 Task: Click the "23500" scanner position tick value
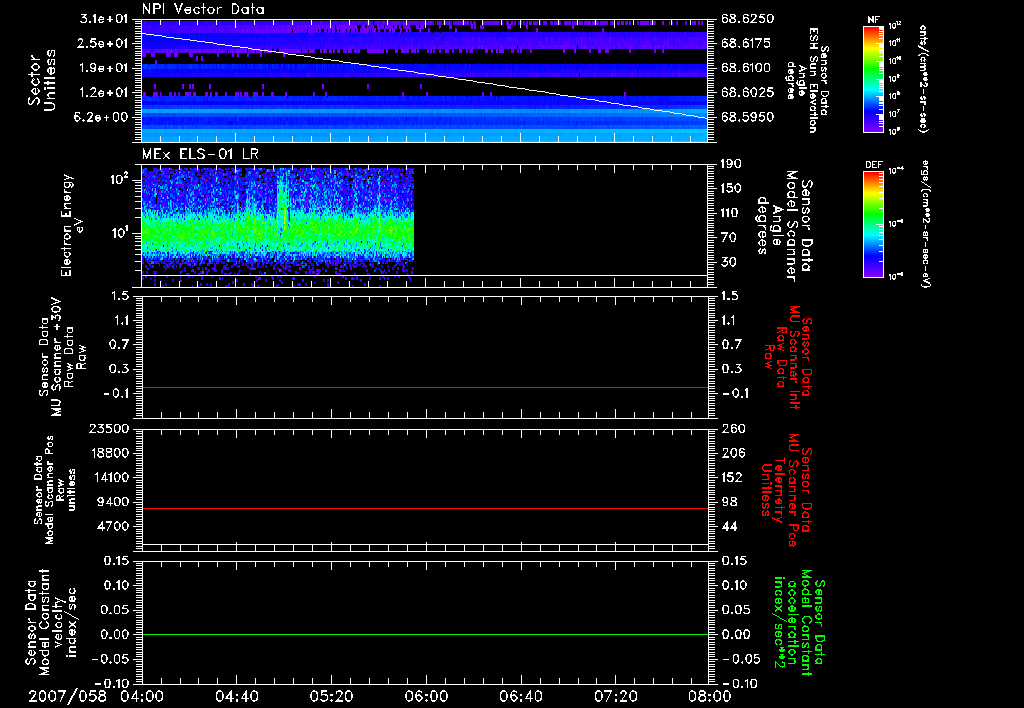pyautogui.click(x=110, y=429)
